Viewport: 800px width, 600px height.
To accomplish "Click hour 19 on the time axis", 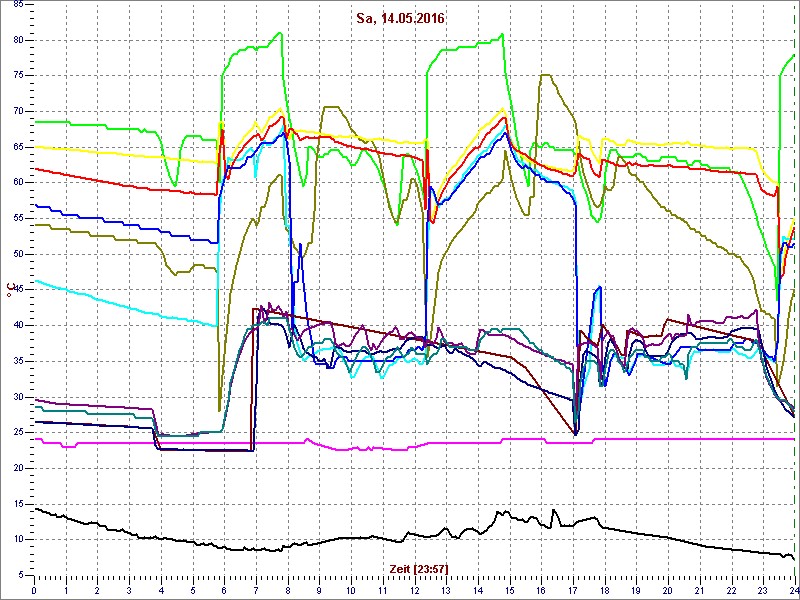I will 636,590.
